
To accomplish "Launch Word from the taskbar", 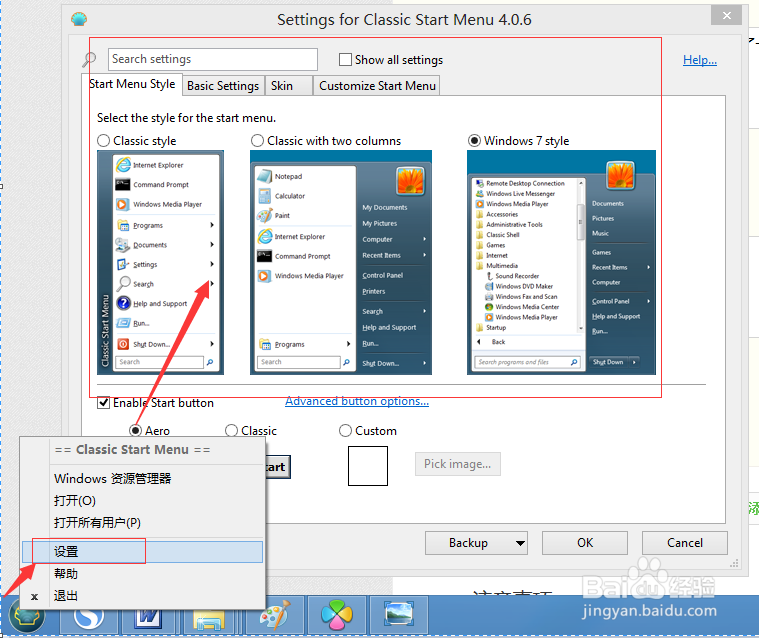I will pyautogui.click(x=148, y=616).
